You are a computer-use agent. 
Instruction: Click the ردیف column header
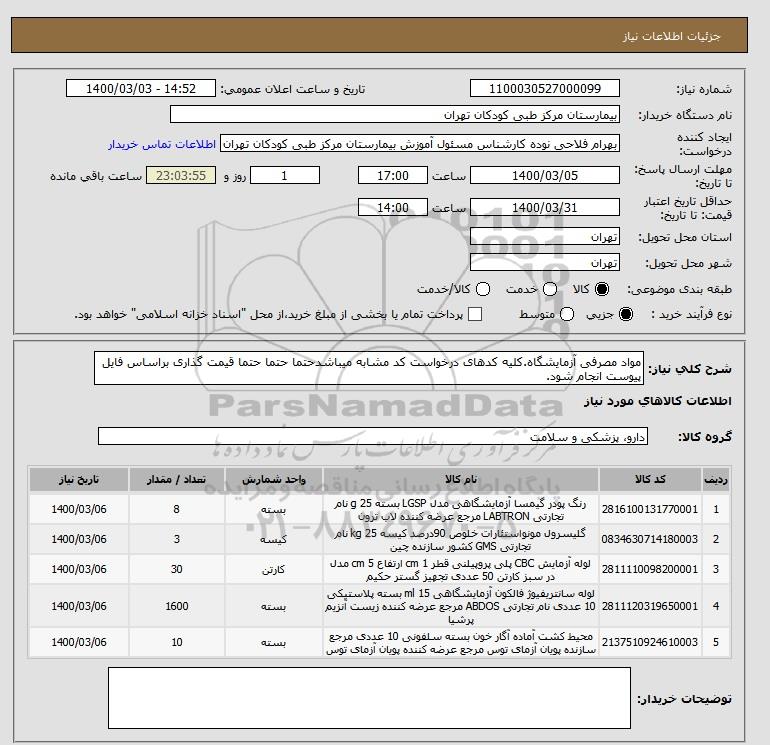pos(716,479)
